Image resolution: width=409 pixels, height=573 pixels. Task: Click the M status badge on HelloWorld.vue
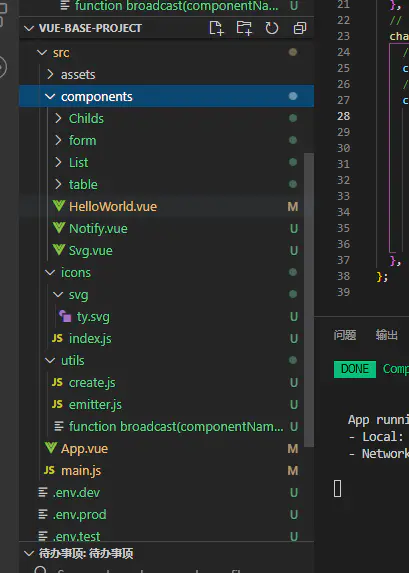click(x=293, y=206)
